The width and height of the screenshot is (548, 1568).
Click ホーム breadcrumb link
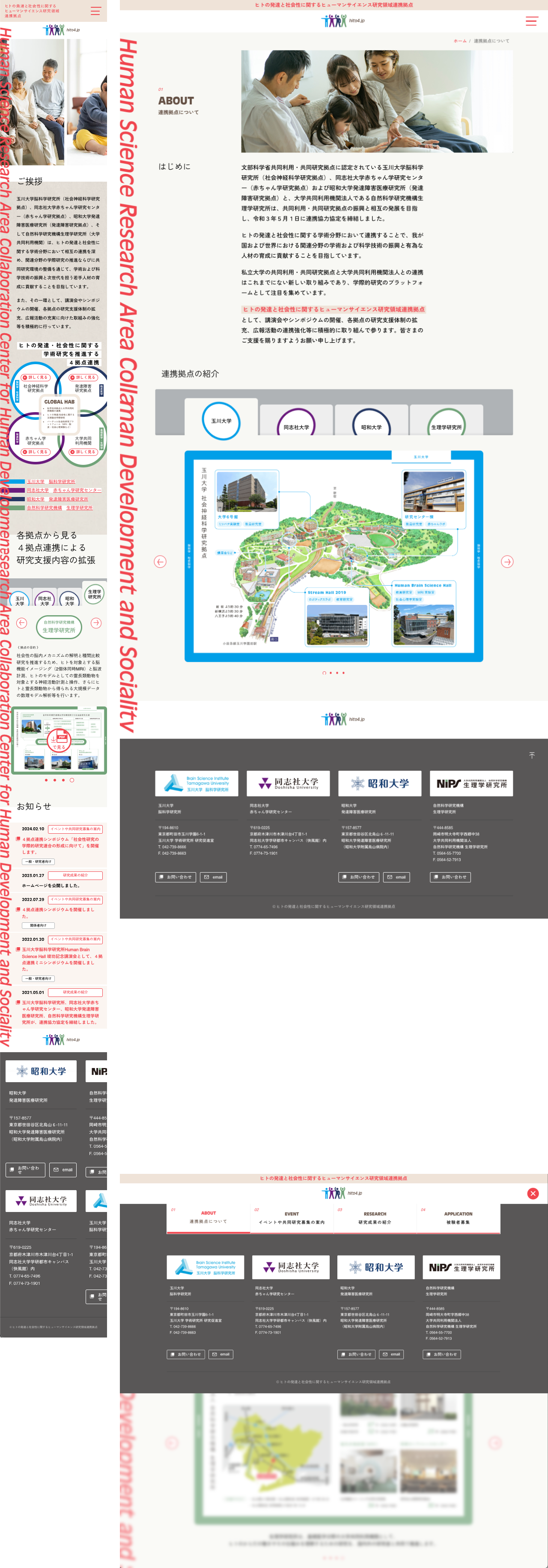coord(459,41)
